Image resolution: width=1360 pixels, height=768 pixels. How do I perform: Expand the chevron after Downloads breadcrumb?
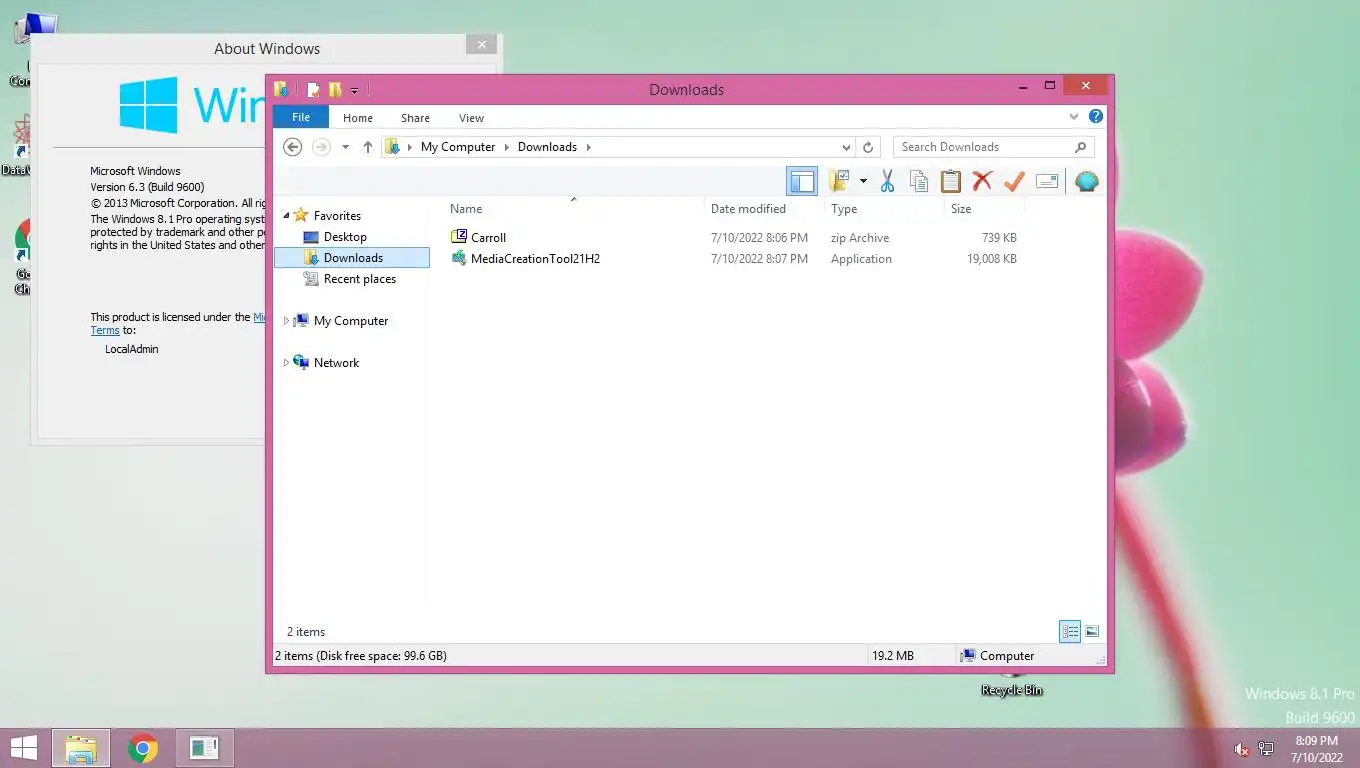click(588, 147)
